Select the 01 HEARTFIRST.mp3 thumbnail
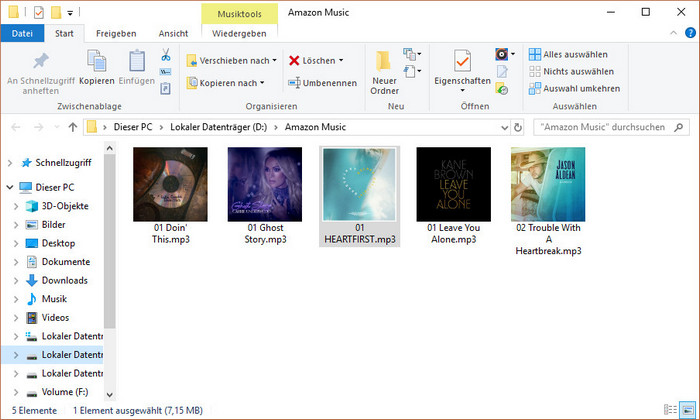 359,184
